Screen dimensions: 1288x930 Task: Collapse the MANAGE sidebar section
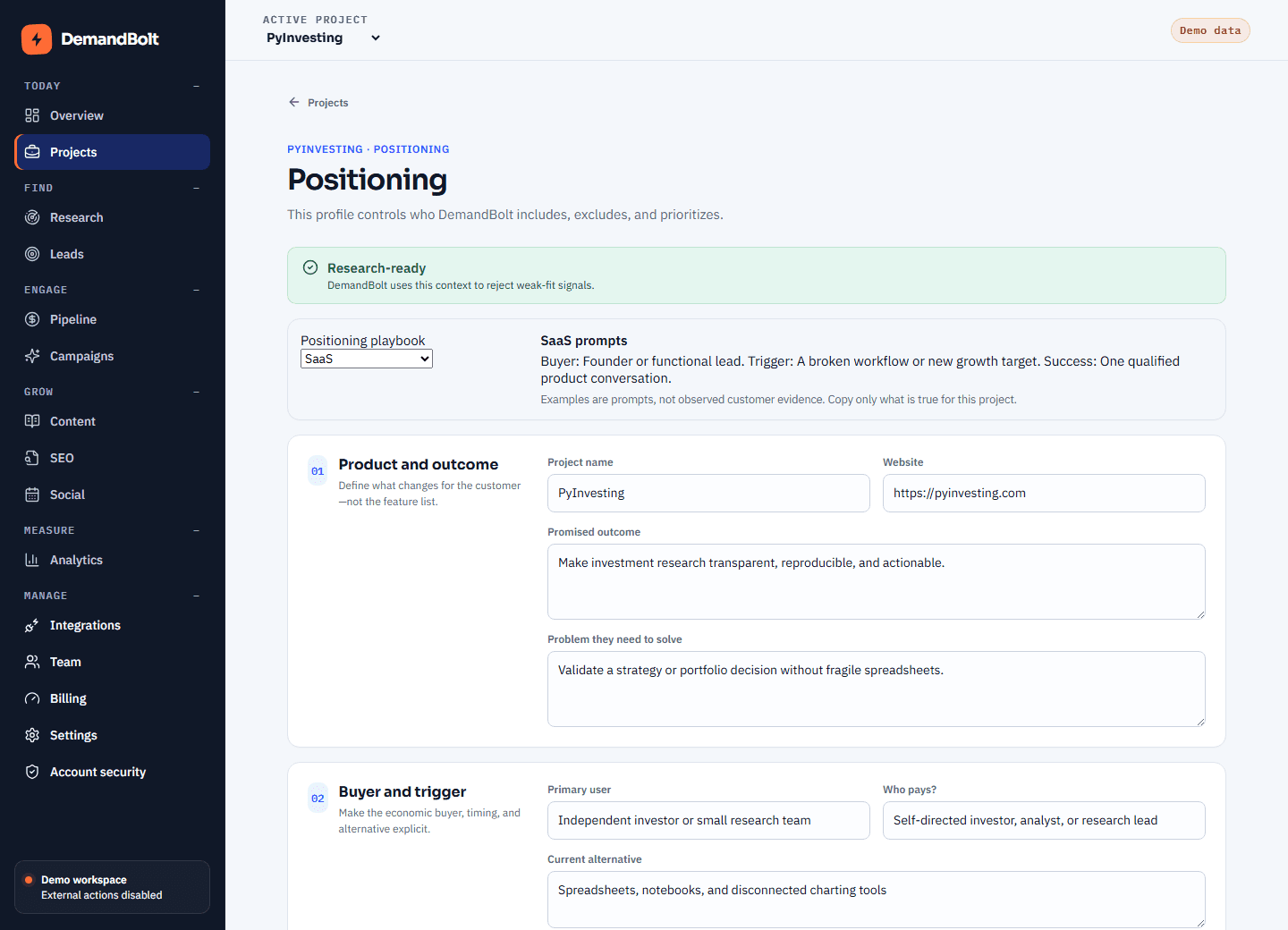pos(196,596)
